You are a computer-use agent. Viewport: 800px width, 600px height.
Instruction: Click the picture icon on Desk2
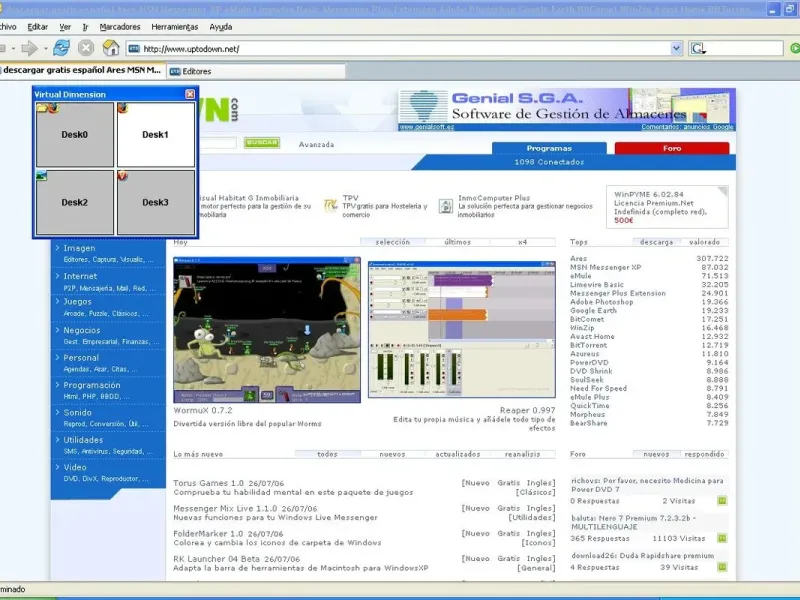(41, 176)
